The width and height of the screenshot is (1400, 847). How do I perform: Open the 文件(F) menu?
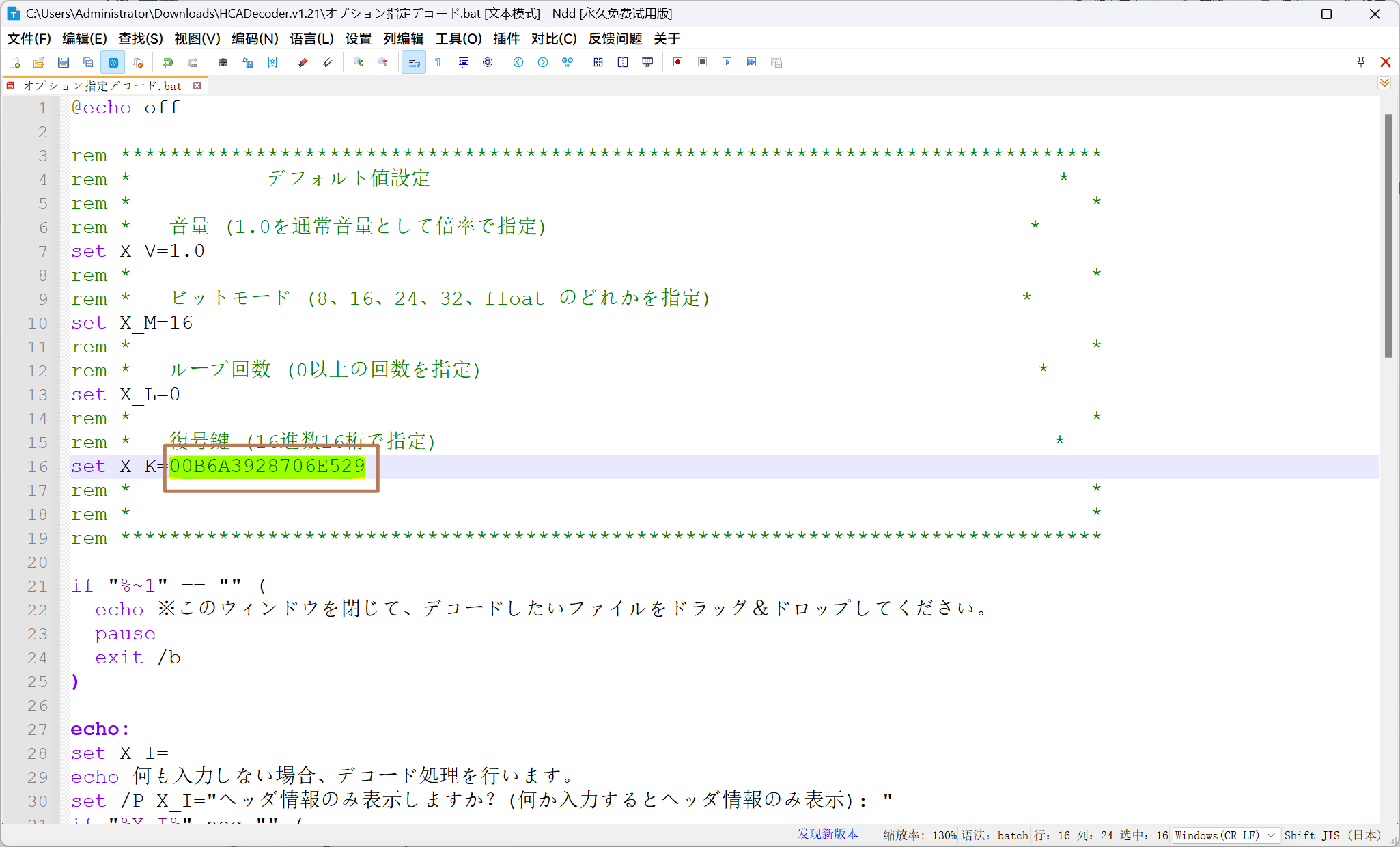pos(29,39)
